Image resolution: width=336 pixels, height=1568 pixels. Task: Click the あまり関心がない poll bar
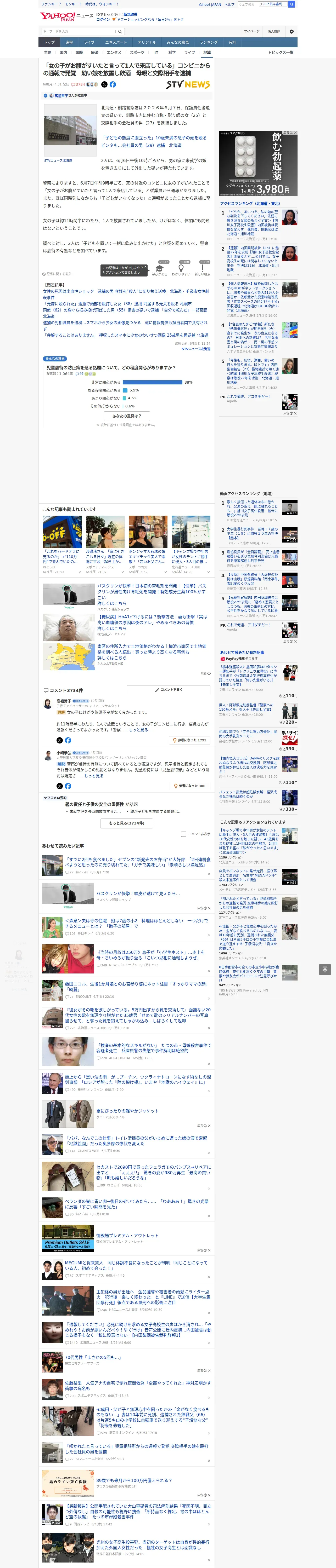point(124,398)
